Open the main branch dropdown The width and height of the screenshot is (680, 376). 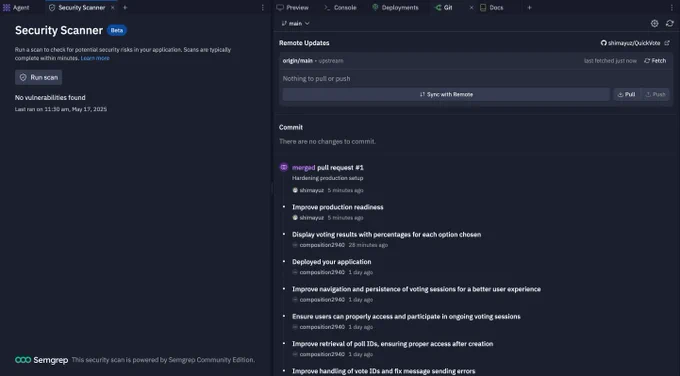pos(295,23)
